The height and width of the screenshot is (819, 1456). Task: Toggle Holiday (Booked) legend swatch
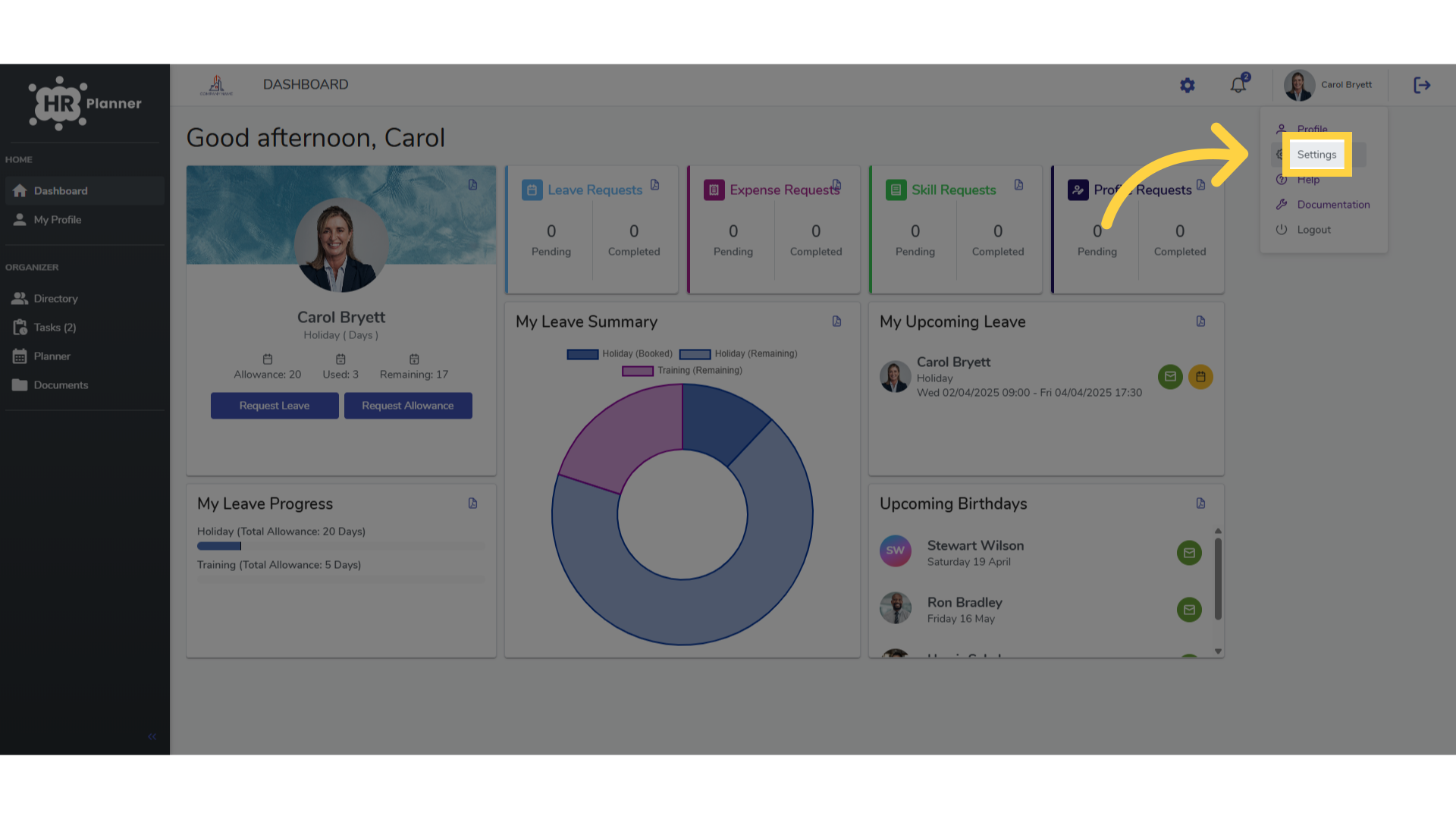[x=582, y=354]
